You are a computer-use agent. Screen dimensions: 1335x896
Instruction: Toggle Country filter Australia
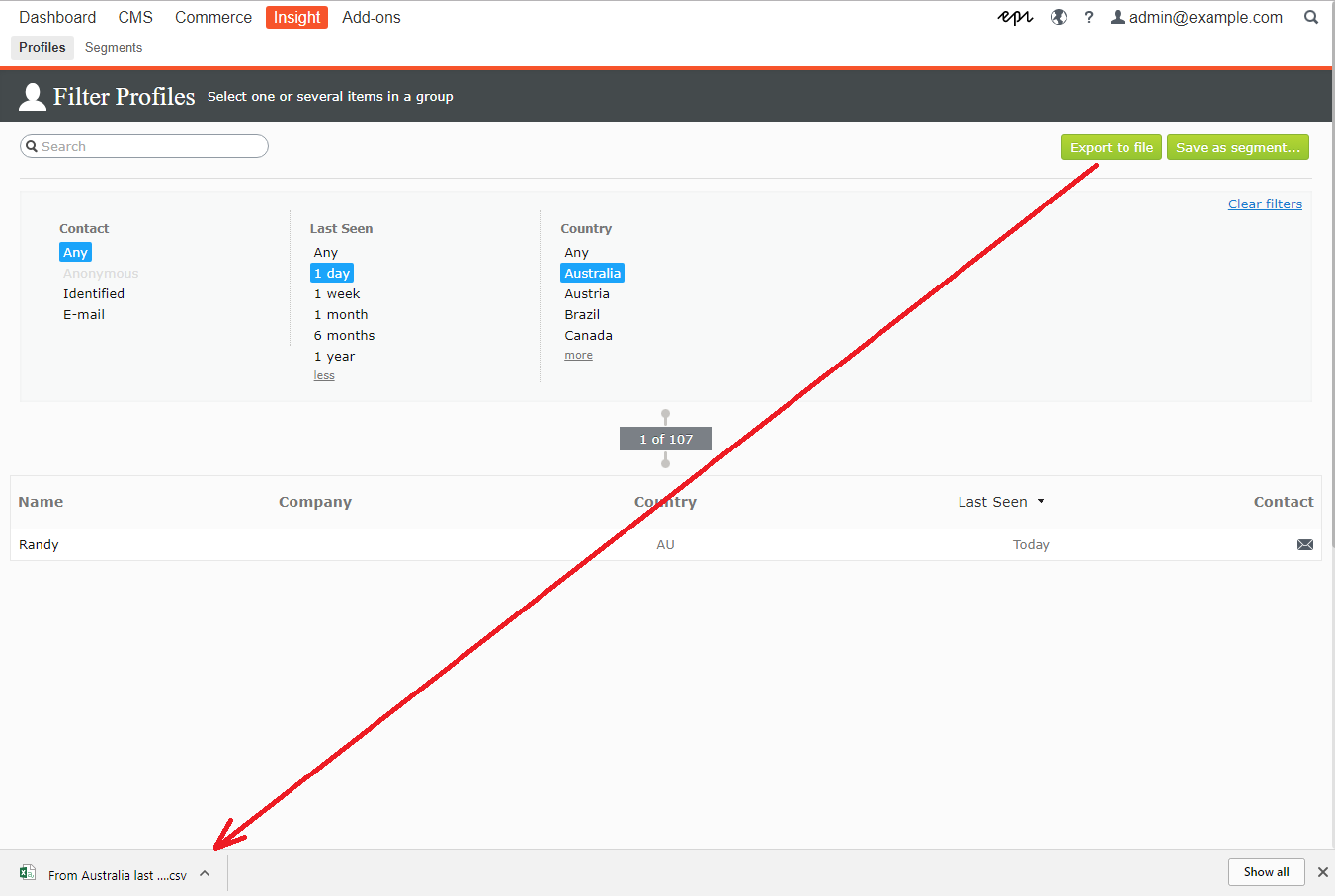point(593,273)
